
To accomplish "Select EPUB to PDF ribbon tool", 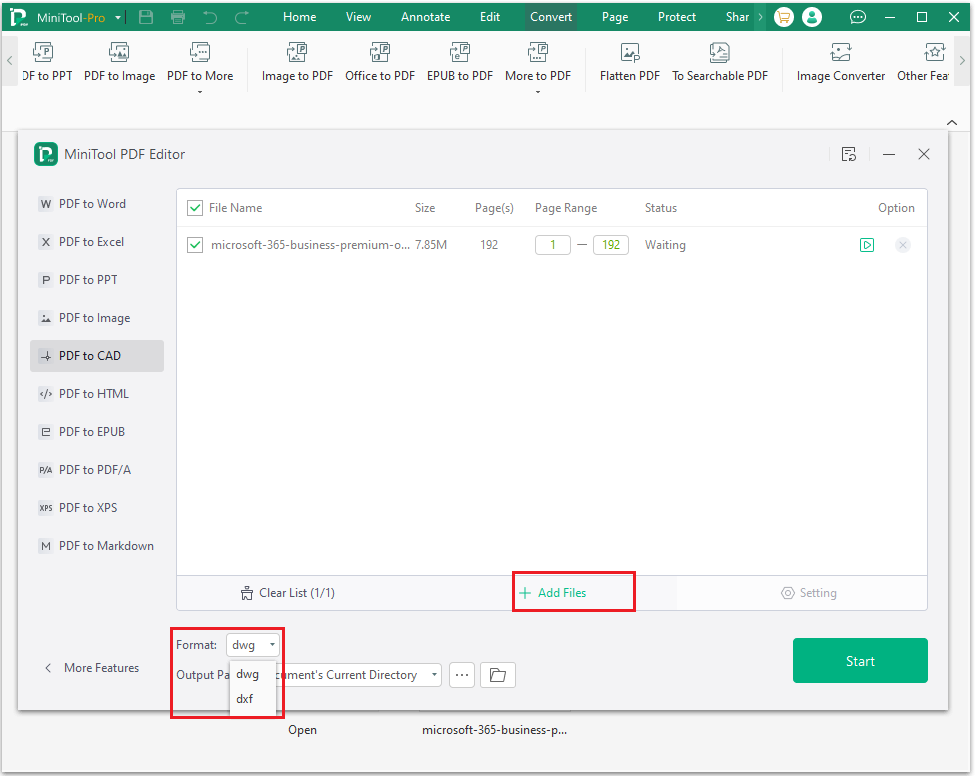I will tap(460, 62).
